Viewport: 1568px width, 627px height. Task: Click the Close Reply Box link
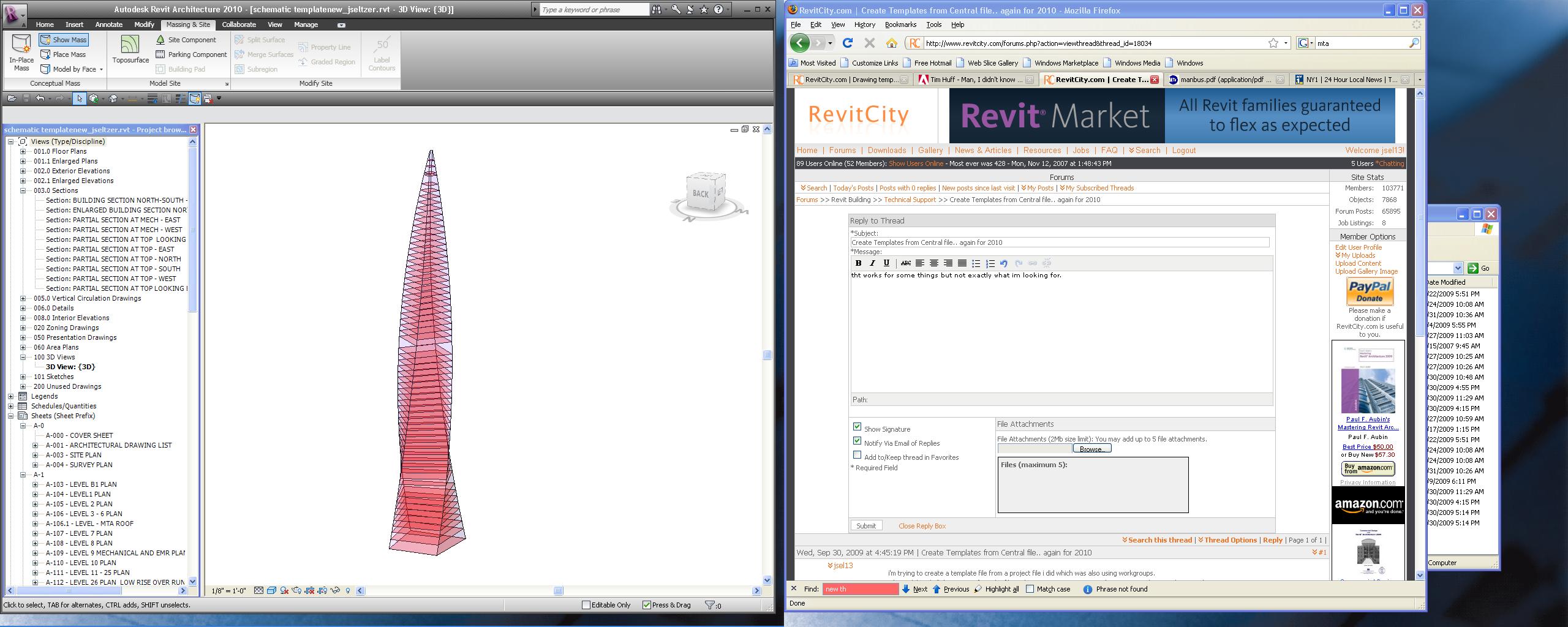click(x=922, y=526)
